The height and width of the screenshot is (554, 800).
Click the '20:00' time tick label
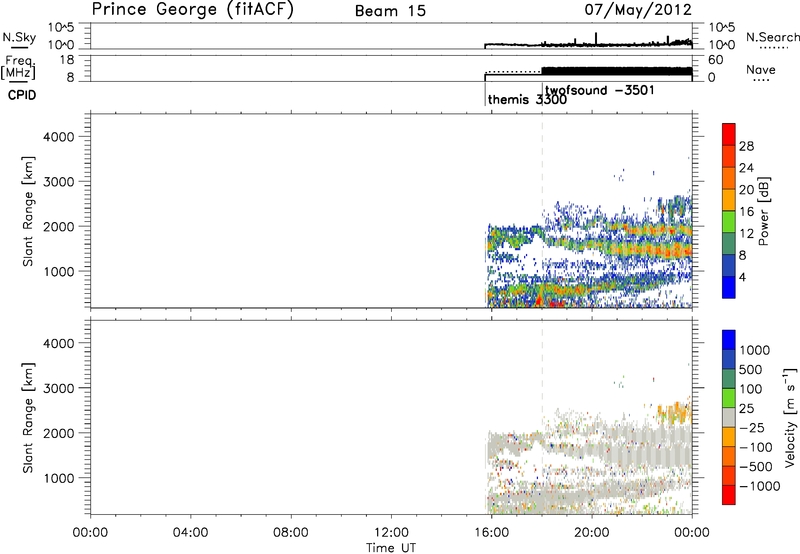click(592, 533)
